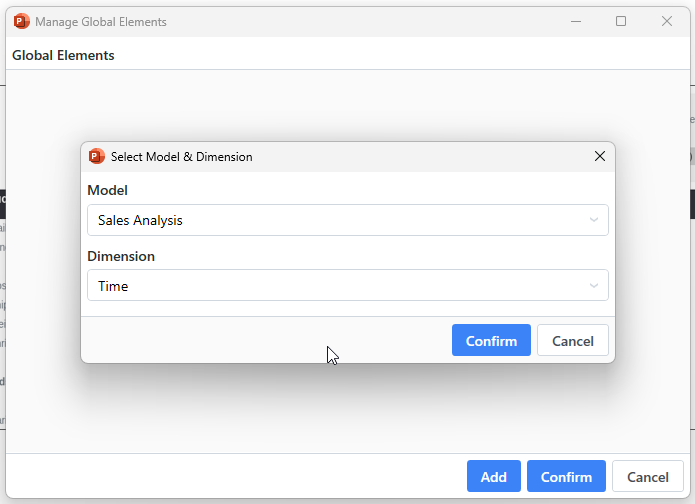Click the Select Model & Dimension title text
The height and width of the screenshot is (504, 695).
point(181,157)
